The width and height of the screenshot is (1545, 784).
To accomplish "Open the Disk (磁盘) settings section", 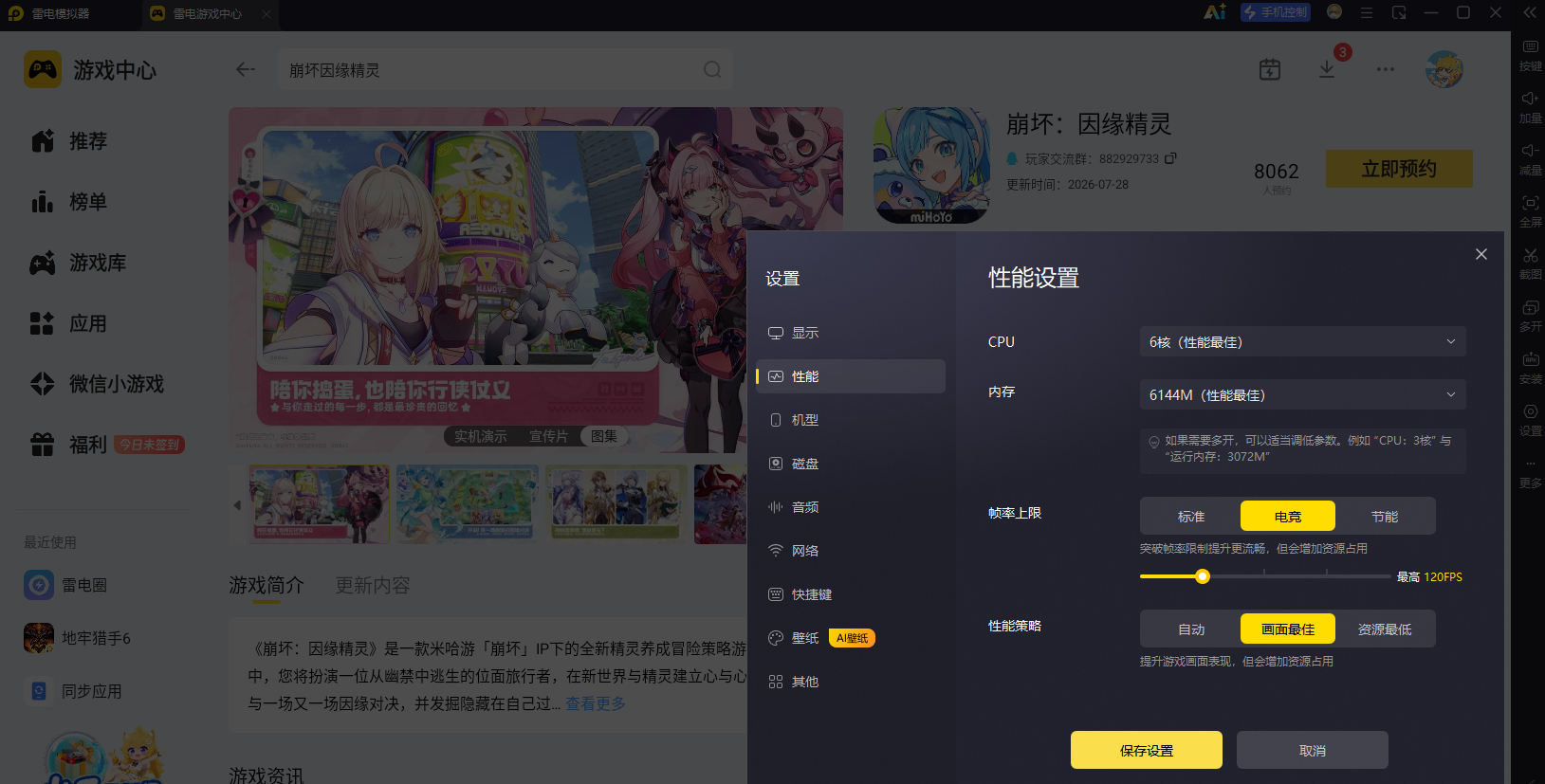I will [850, 464].
